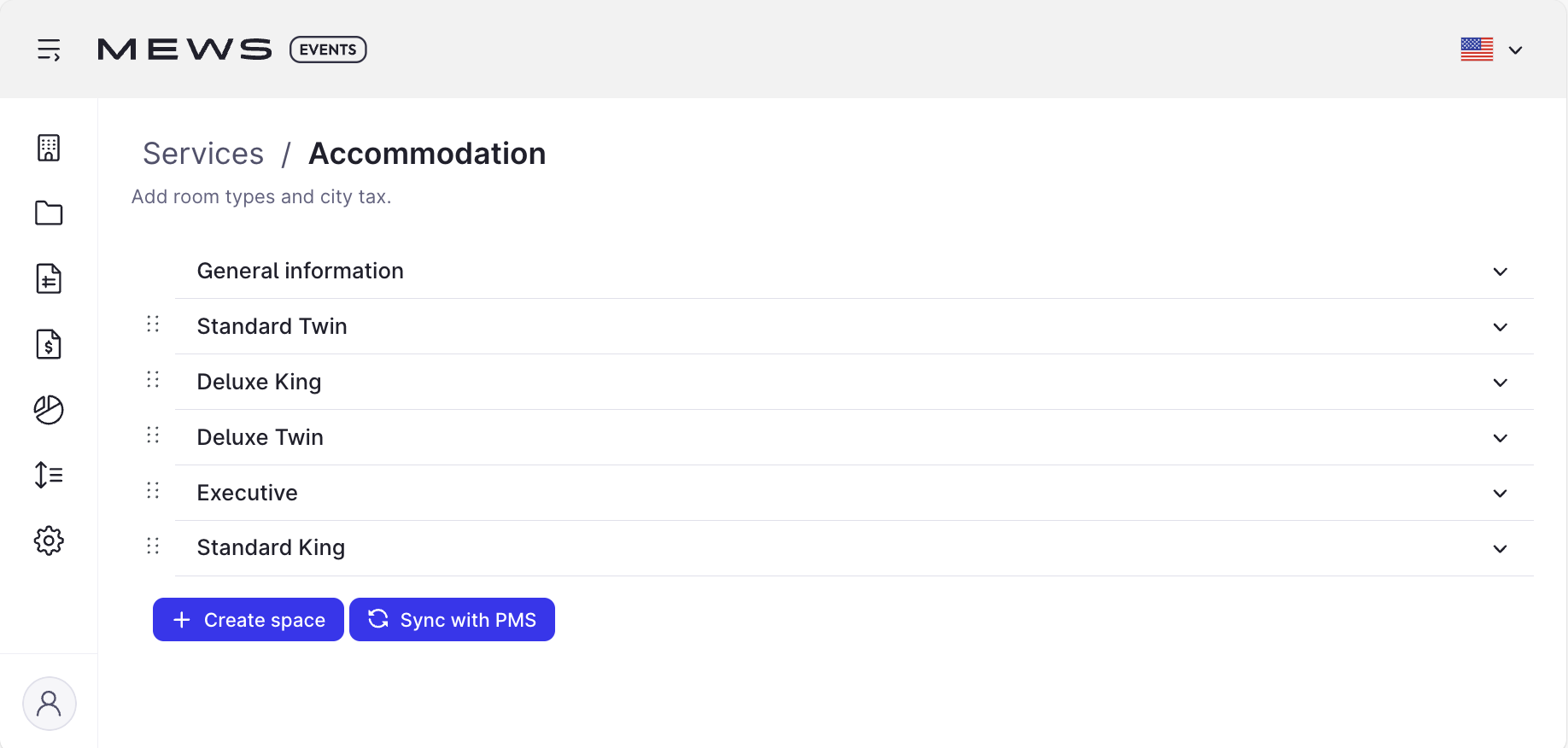Click the Create space button

(249, 620)
